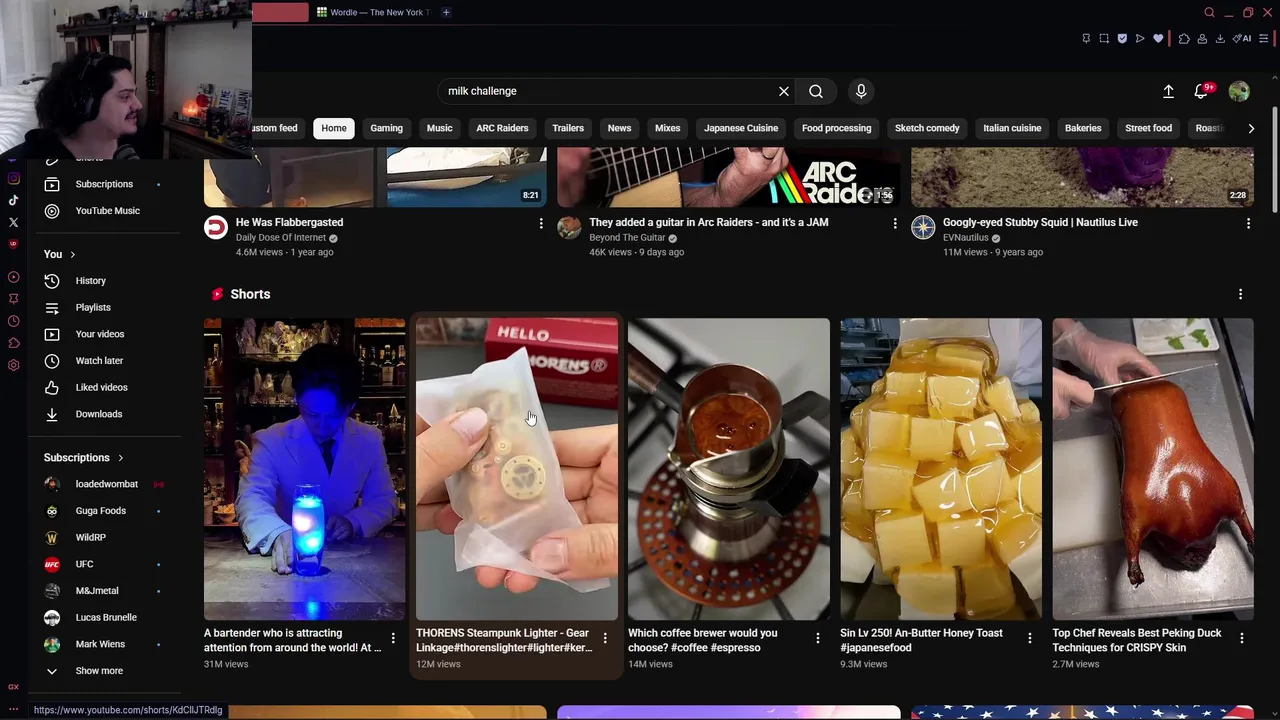
Task: Start voice search with the microphone icon
Action: coord(861,91)
